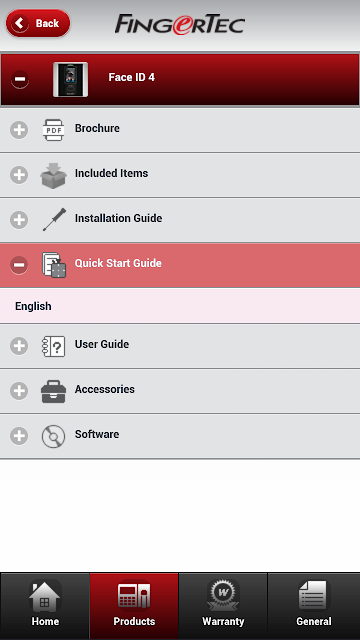Click the Brochure PDF icon
The height and width of the screenshot is (640, 360).
[x=53, y=130]
